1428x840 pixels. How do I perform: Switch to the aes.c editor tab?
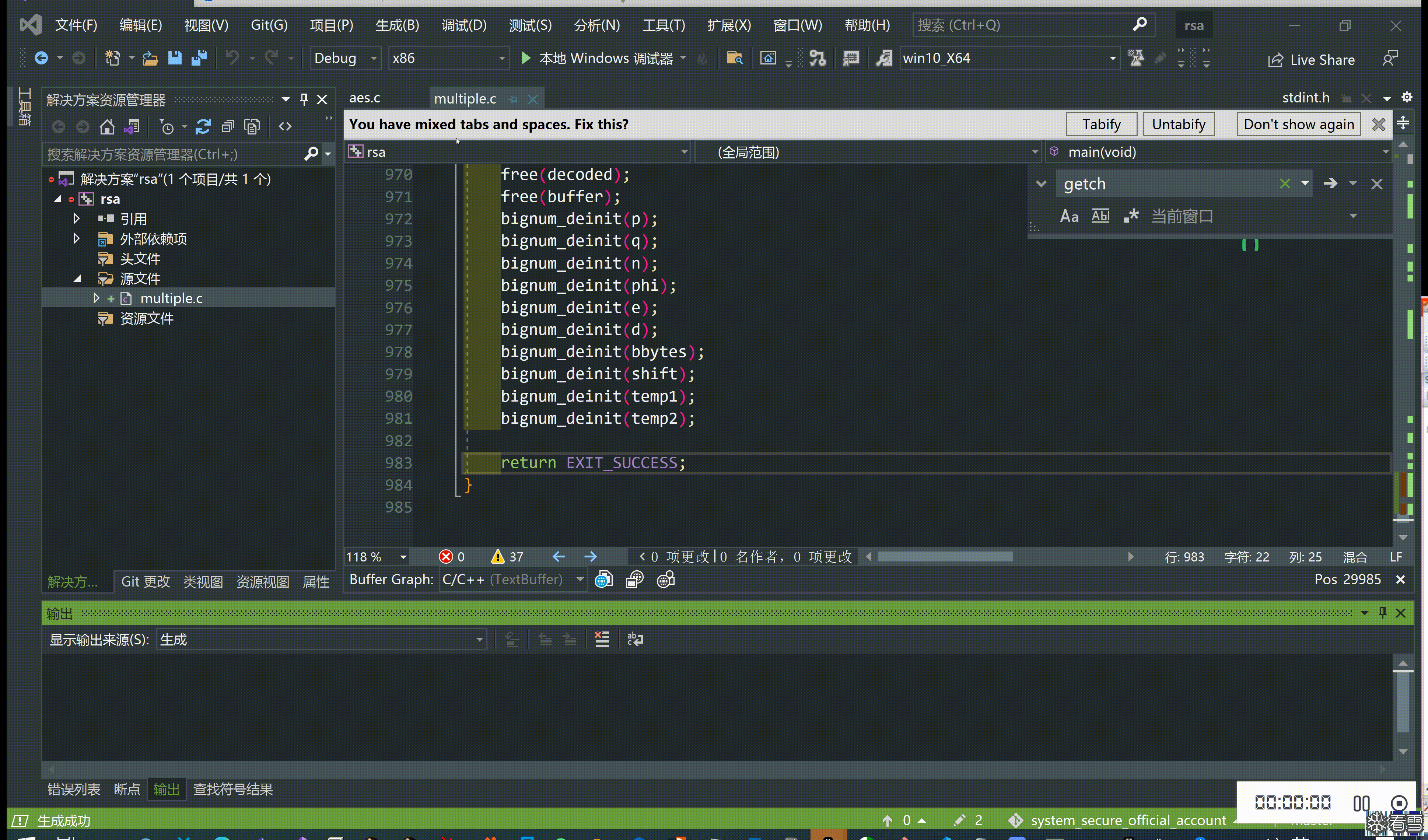point(364,98)
